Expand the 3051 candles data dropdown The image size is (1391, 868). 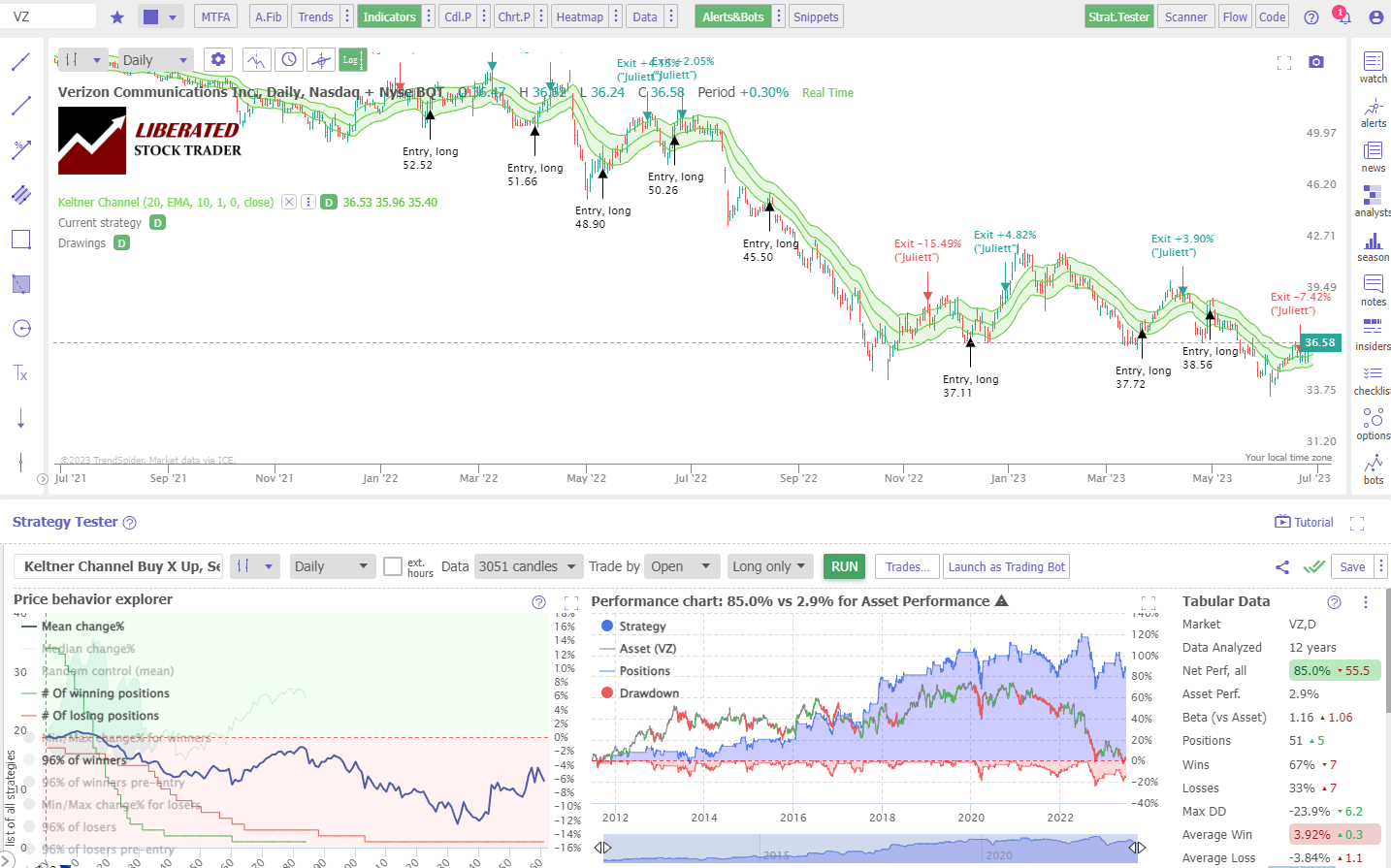click(528, 566)
